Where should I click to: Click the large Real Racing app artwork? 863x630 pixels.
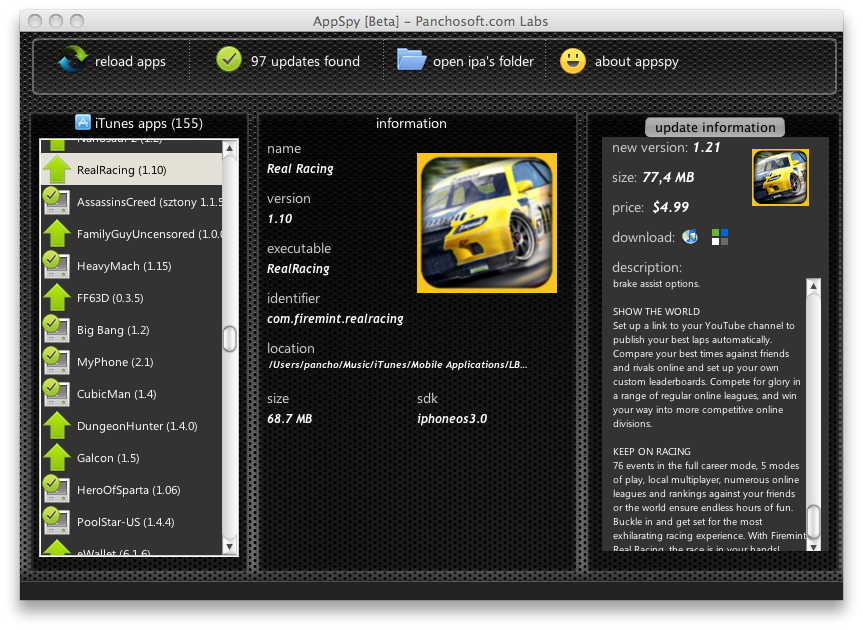pyautogui.click(x=487, y=223)
